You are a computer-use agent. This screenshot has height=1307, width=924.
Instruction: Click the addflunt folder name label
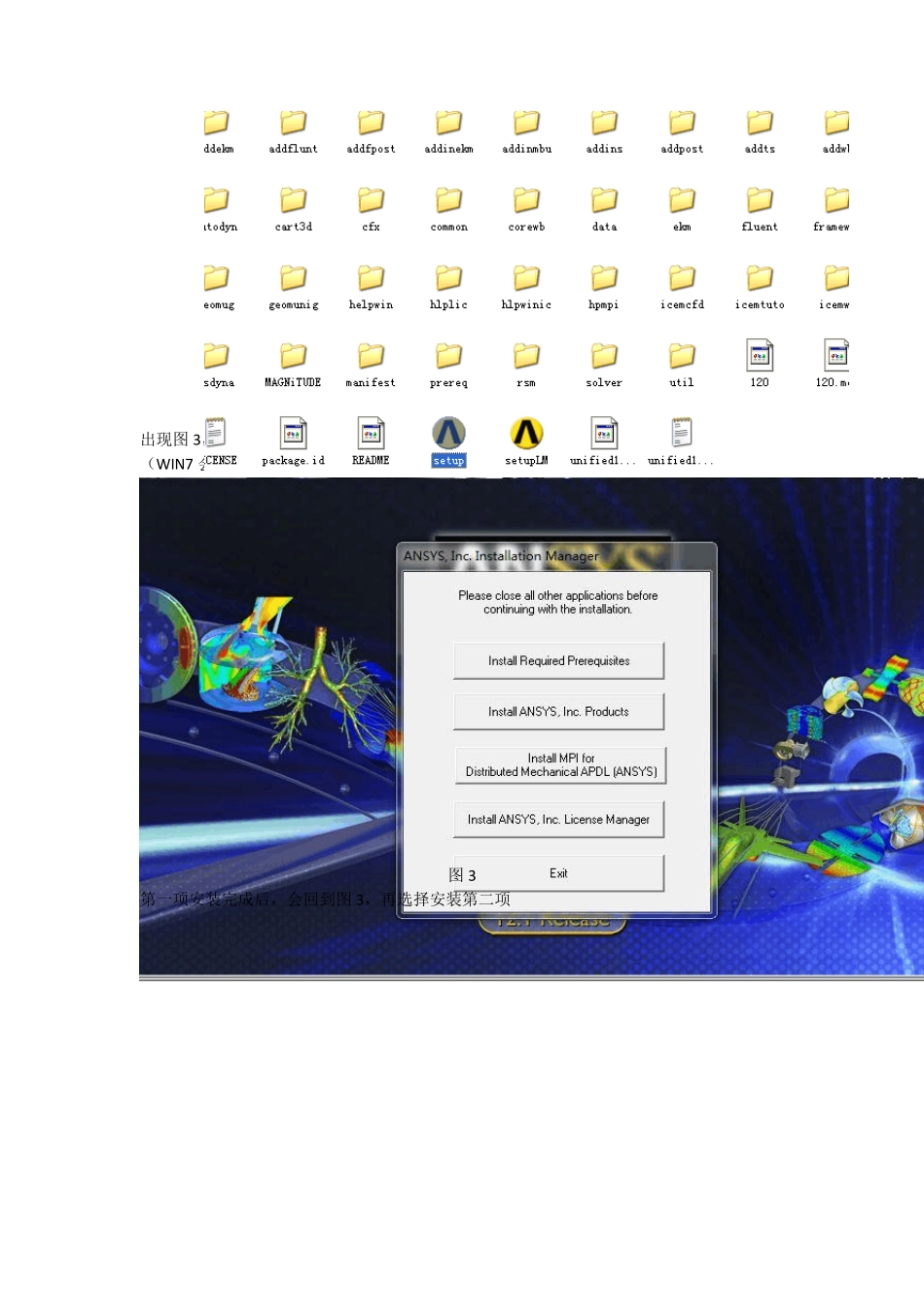[293, 149]
